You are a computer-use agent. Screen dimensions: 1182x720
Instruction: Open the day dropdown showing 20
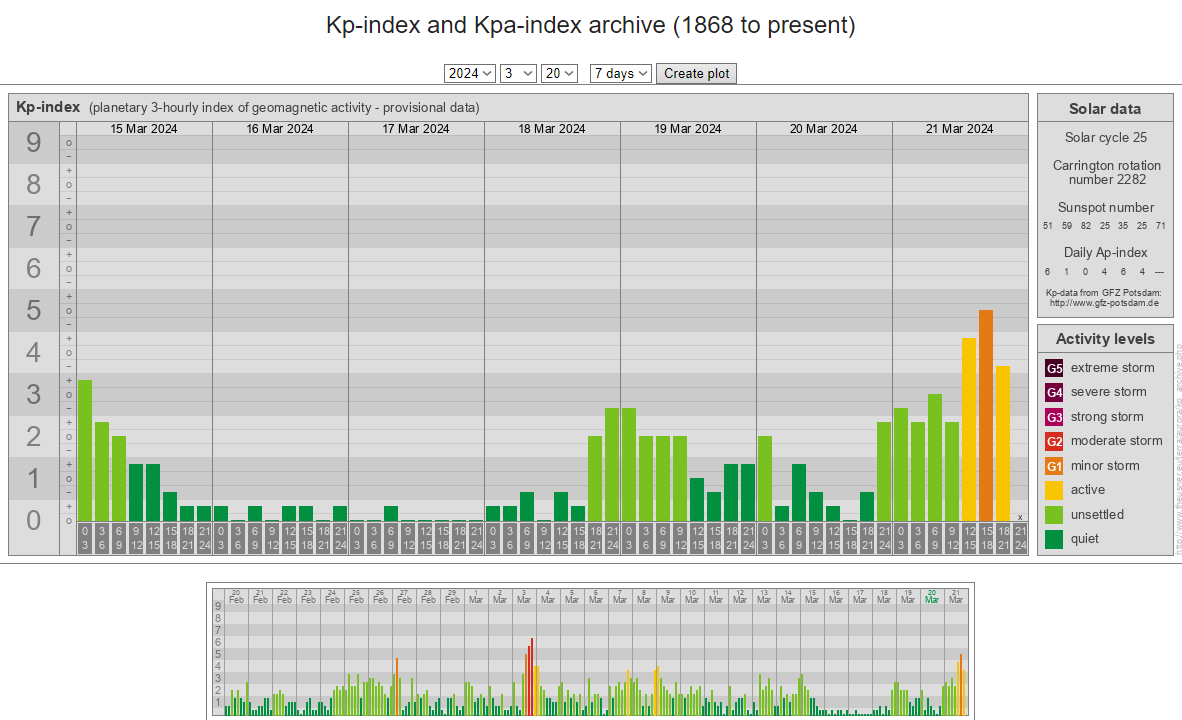(x=559, y=73)
